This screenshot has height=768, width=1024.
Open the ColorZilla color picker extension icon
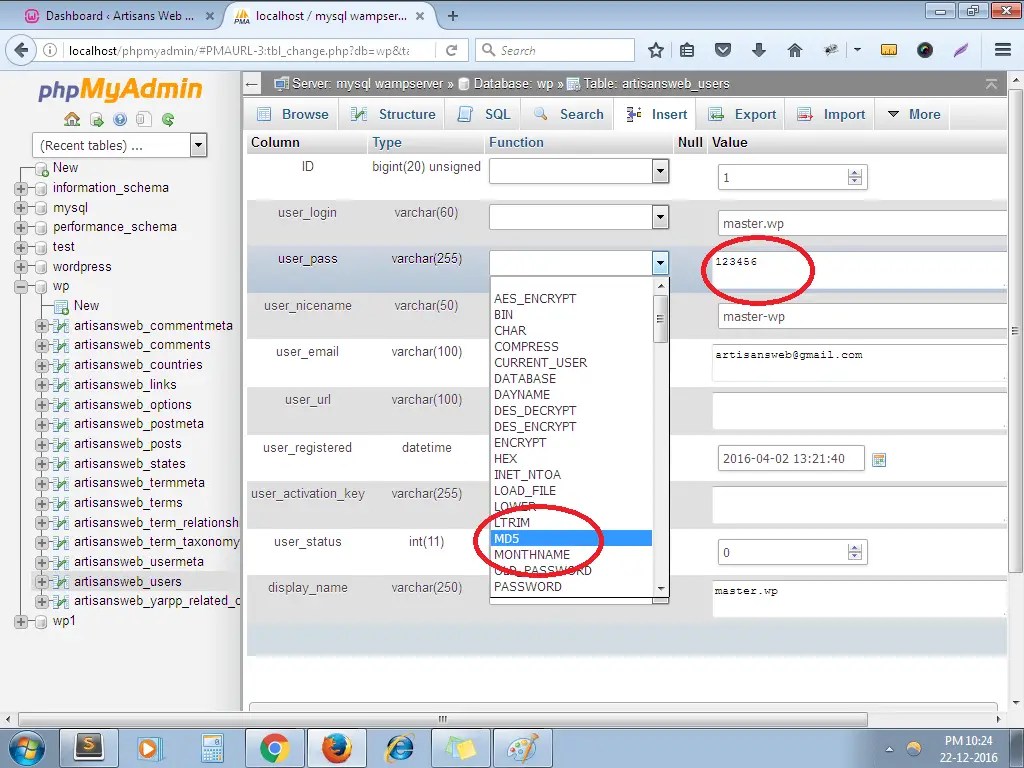[925, 50]
